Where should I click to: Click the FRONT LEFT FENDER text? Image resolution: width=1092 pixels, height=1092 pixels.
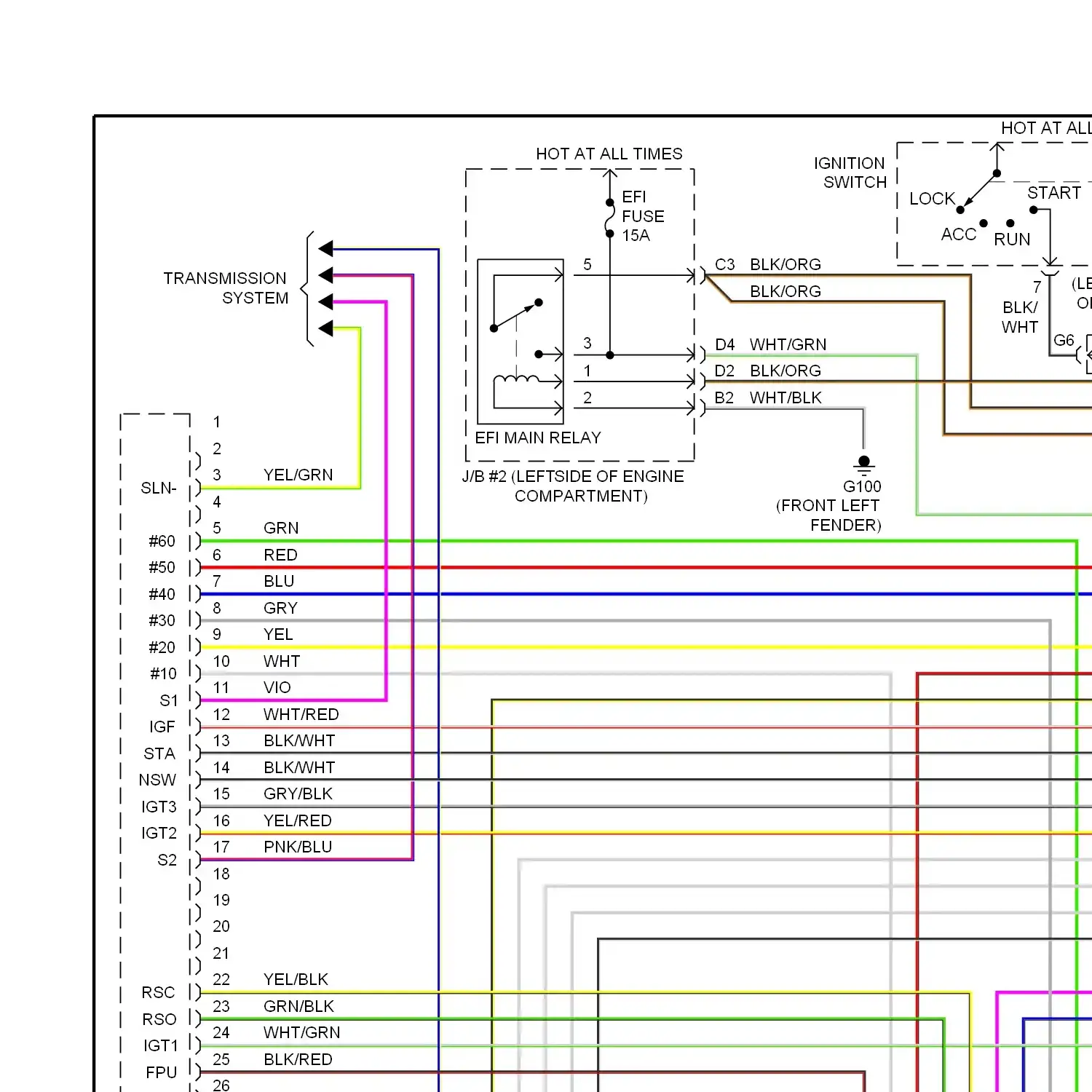click(828, 515)
